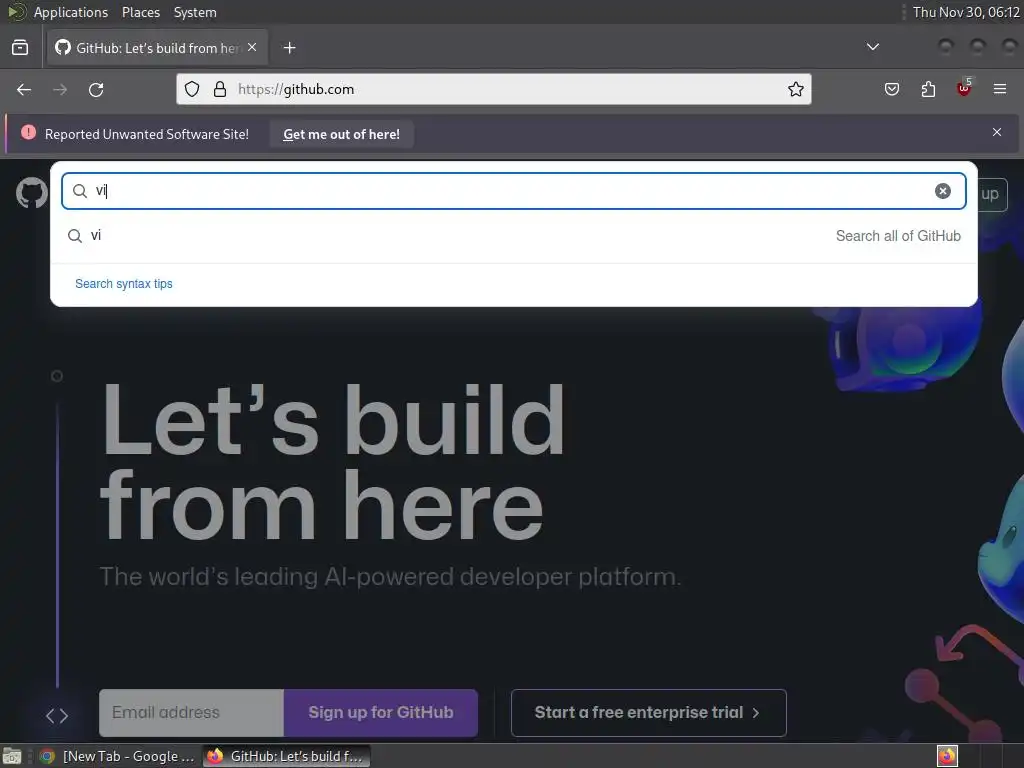Click the partially hidden Sign up button
Viewport: 1024px width, 768px height.
click(993, 194)
